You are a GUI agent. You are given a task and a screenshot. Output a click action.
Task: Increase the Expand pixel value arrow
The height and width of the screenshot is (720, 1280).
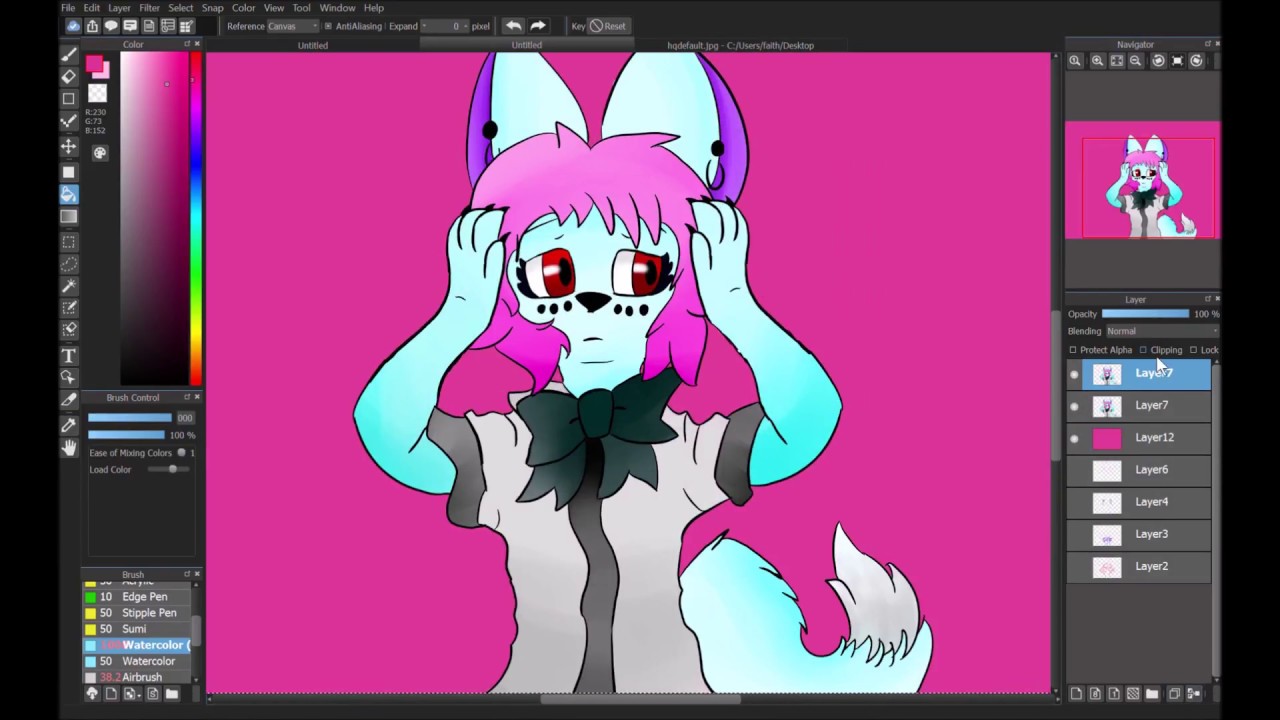465,26
